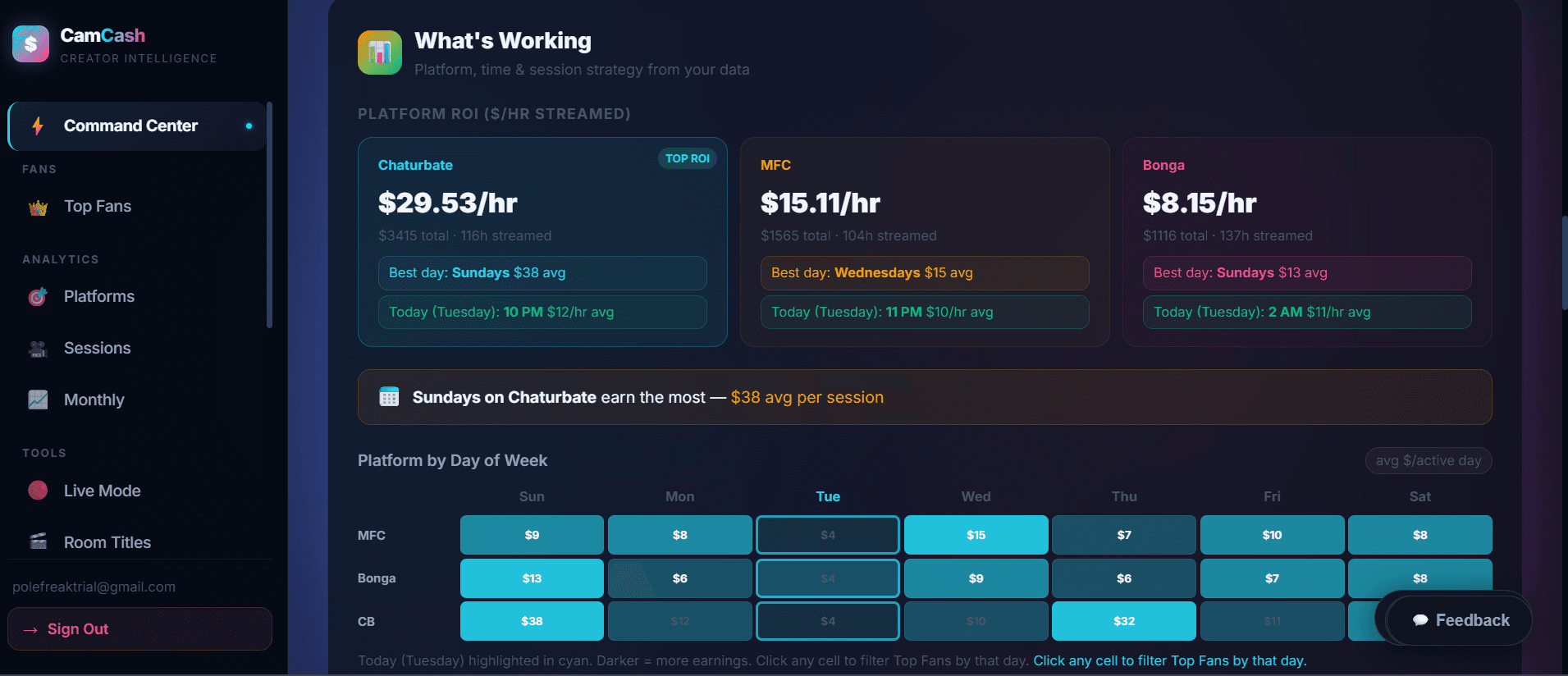Click the clapperboard icon beside Room Titles

click(x=38, y=541)
